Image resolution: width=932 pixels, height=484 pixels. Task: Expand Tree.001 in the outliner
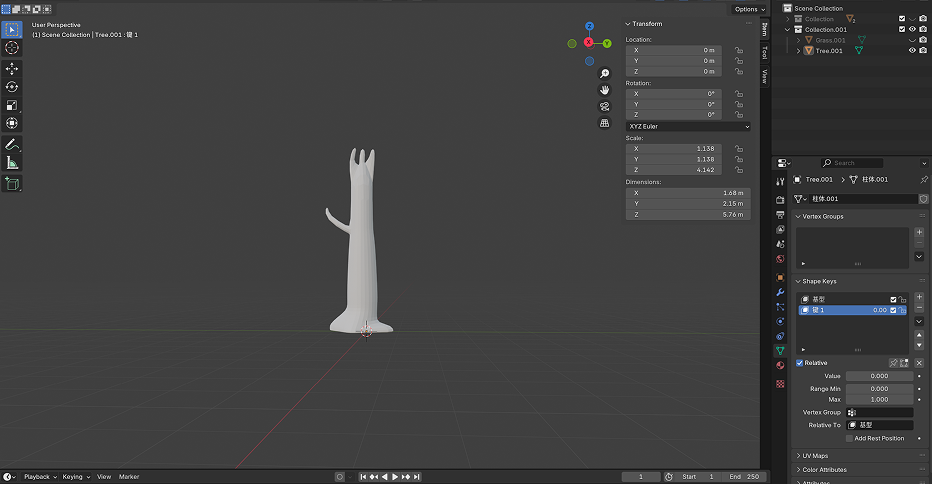pos(798,51)
